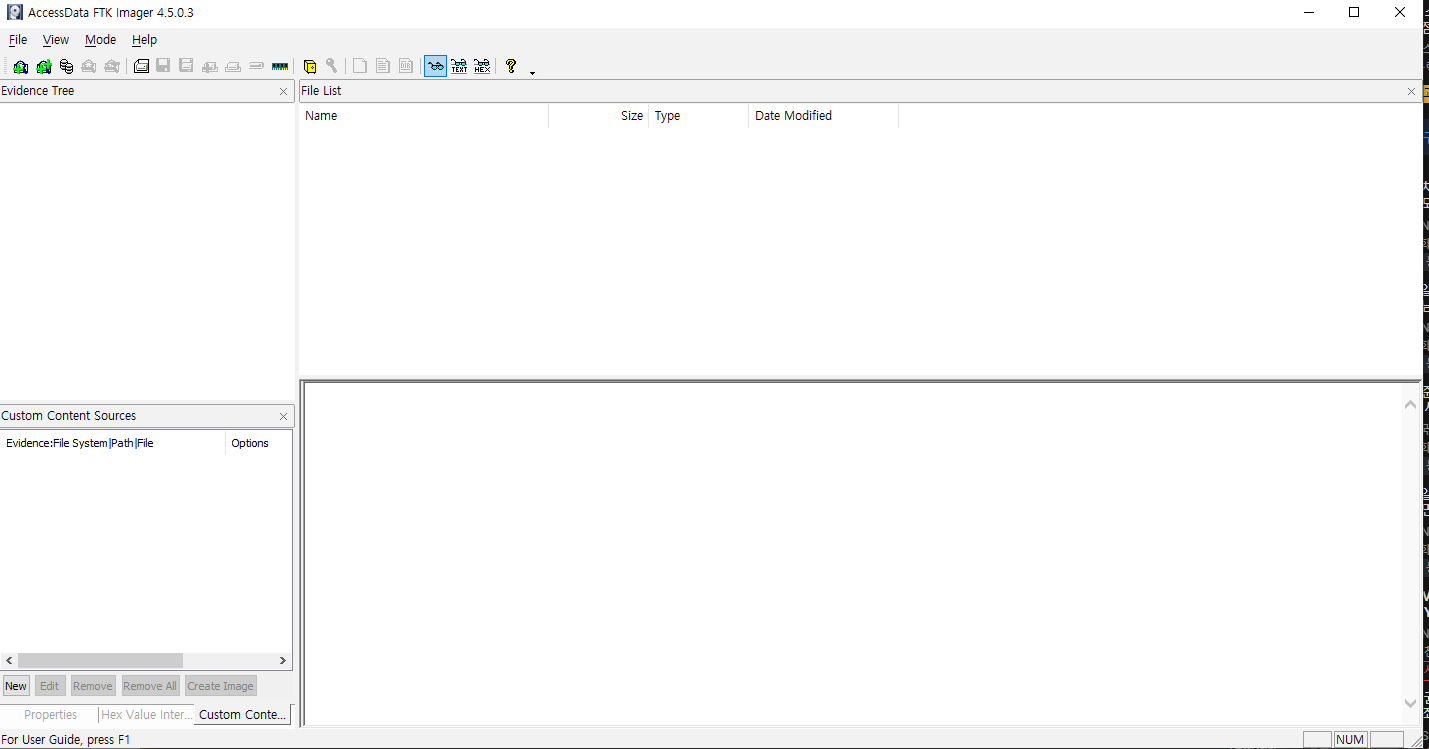Close the File List pane

[1411, 91]
